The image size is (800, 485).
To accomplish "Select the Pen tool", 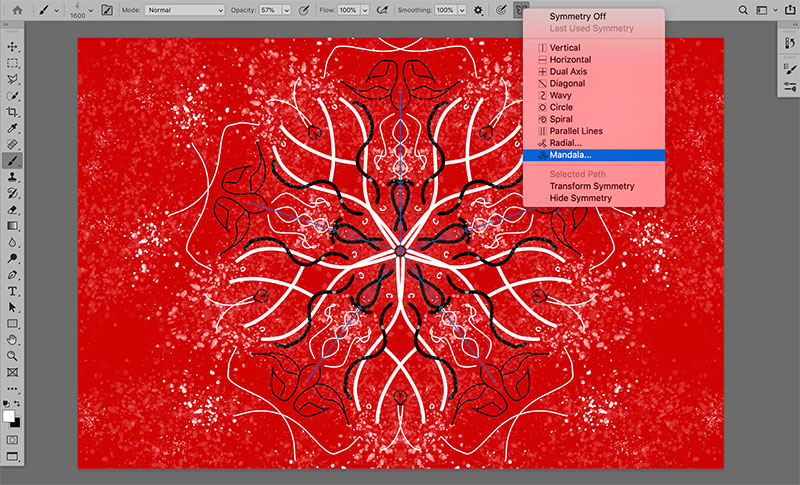I will click(12, 275).
